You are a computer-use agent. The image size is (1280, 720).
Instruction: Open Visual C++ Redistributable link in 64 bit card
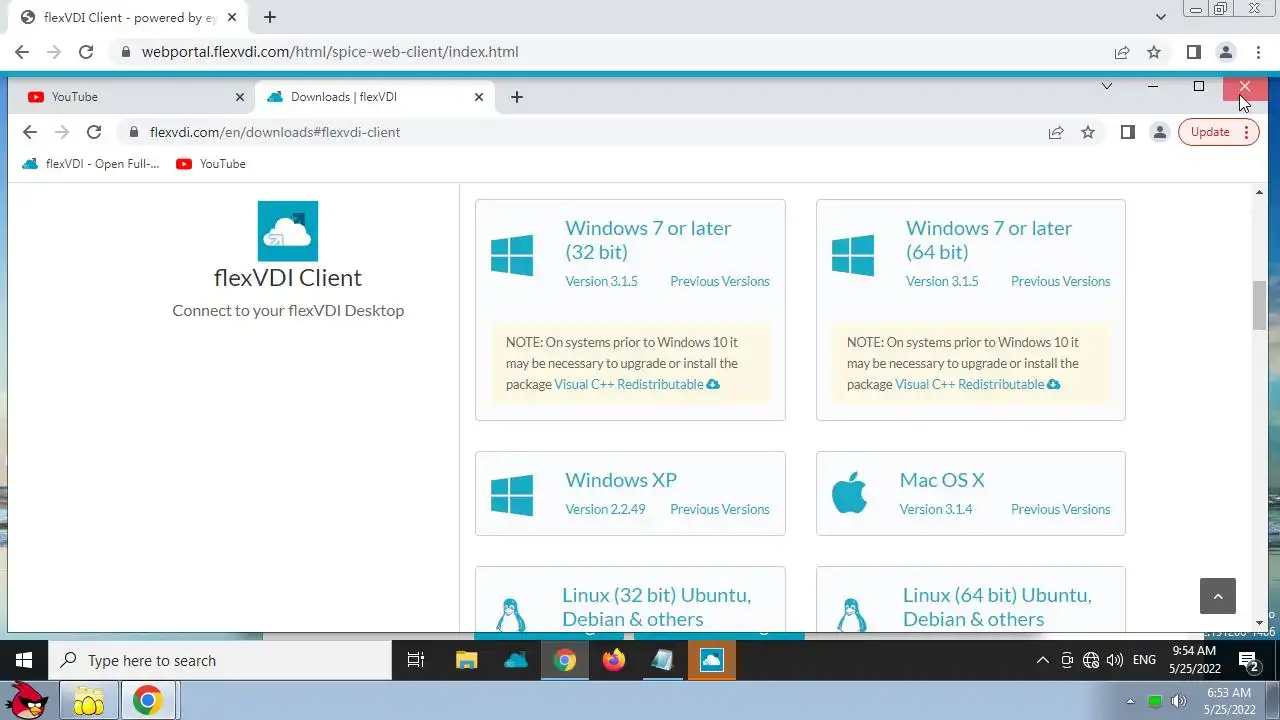point(978,384)
